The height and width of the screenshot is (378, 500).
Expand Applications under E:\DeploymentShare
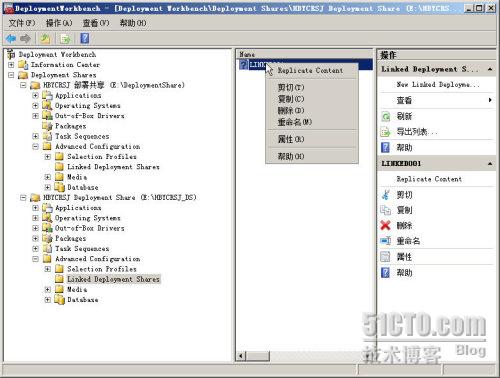[35, 95]
